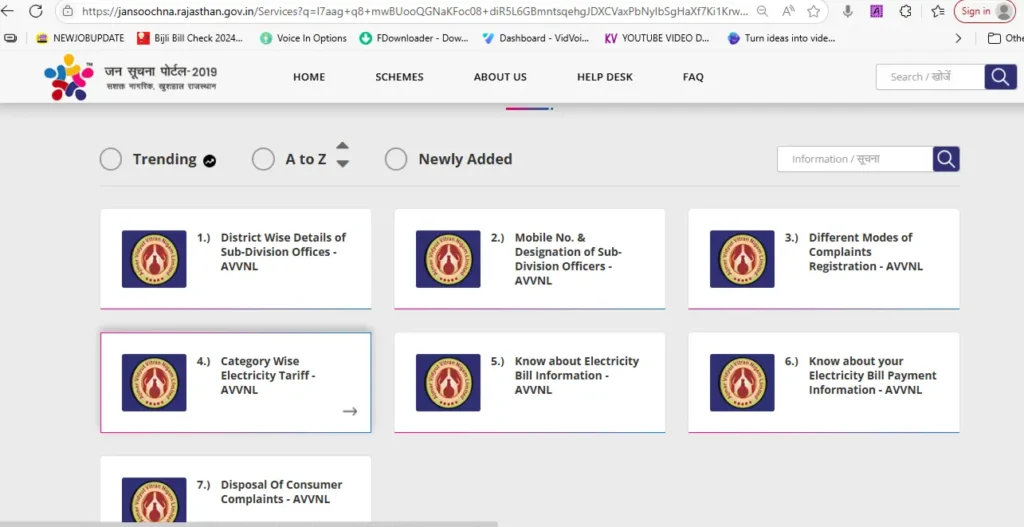Image resolution: width=1024 pixels, height=527 pixels.
Task: Open the HELP DESK menu item
Action: click(604, 77)
